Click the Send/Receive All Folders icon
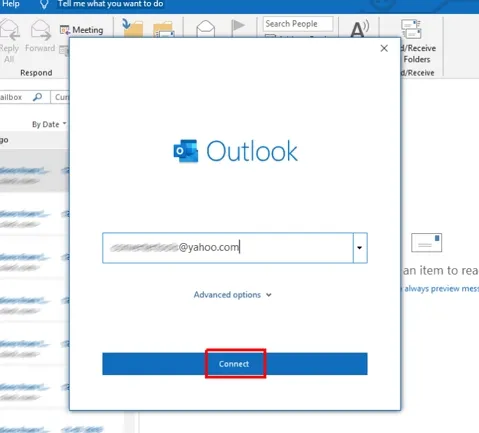Image resolution: width=479 pixels, height=433 pixels. [x=411, y=29]
